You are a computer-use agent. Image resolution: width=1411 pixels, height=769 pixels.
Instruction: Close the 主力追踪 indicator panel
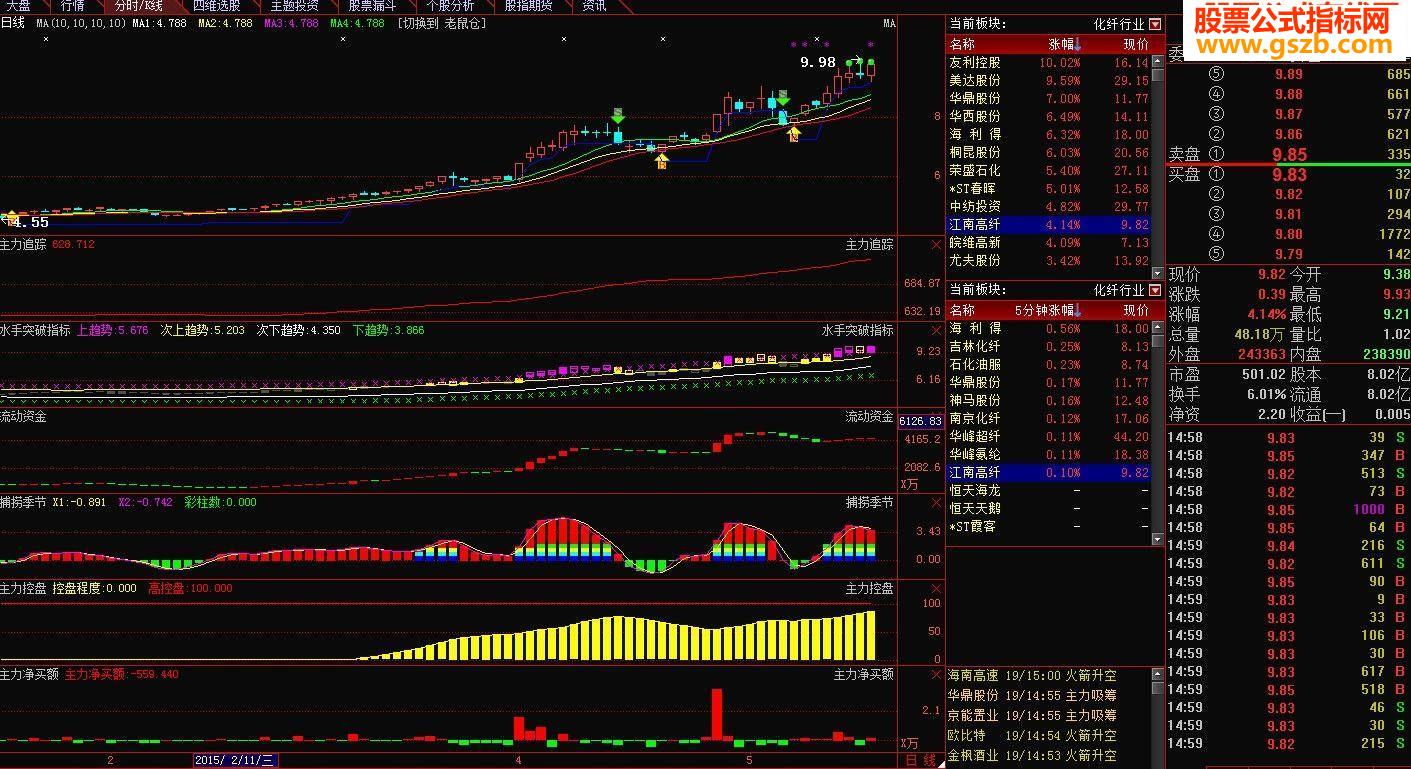pos(935,244)
